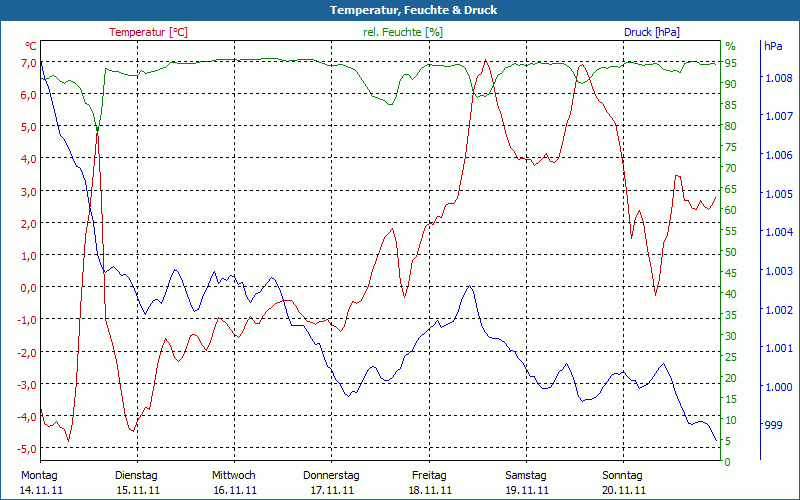The width and height of the screenshot is (800, 500).
Task: Click the red '°C' axis unit label
Action: click(31, 46)
